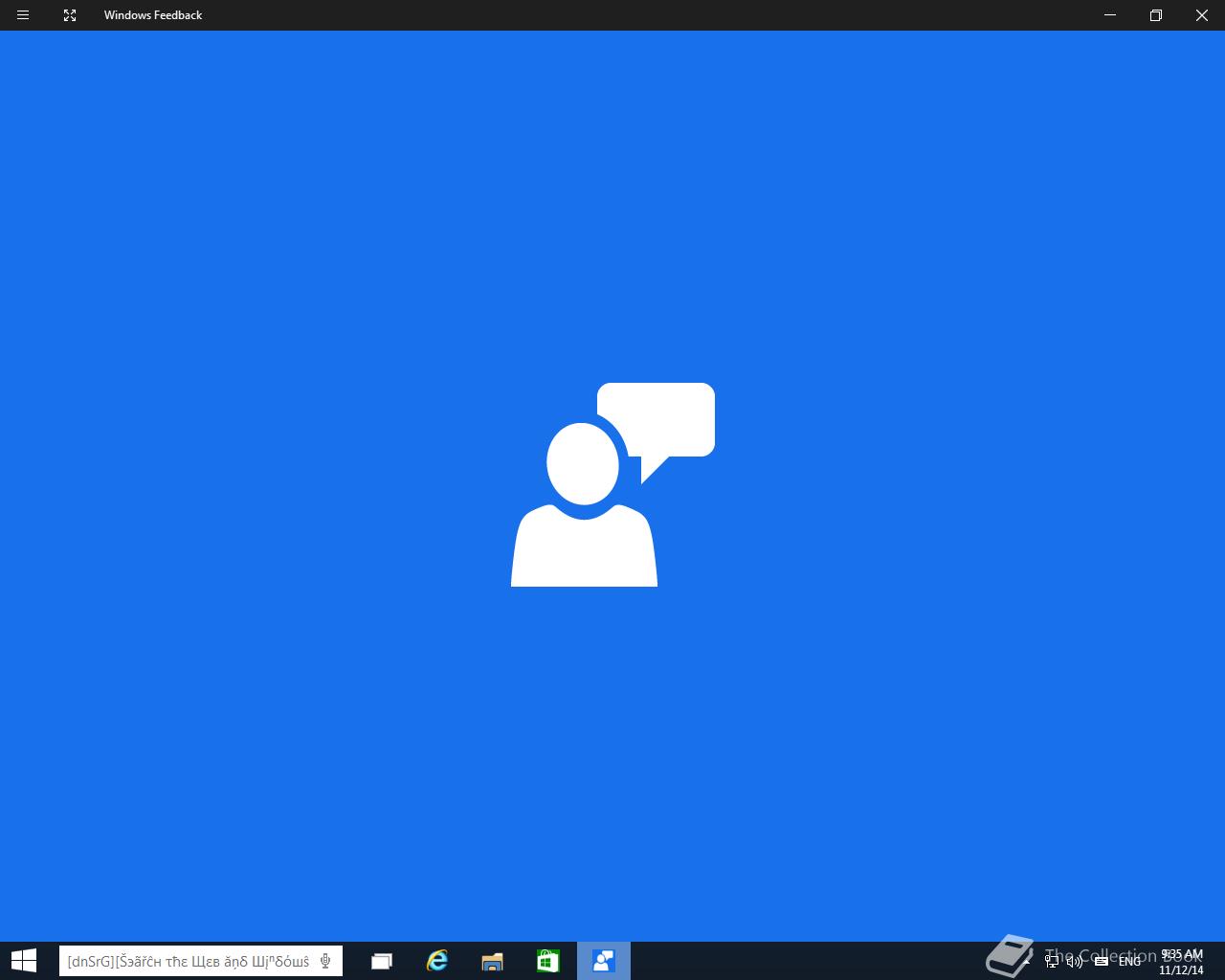1225x980 pixels.
Task: Open the volume control in the tray
Action: coord(1075,961)
